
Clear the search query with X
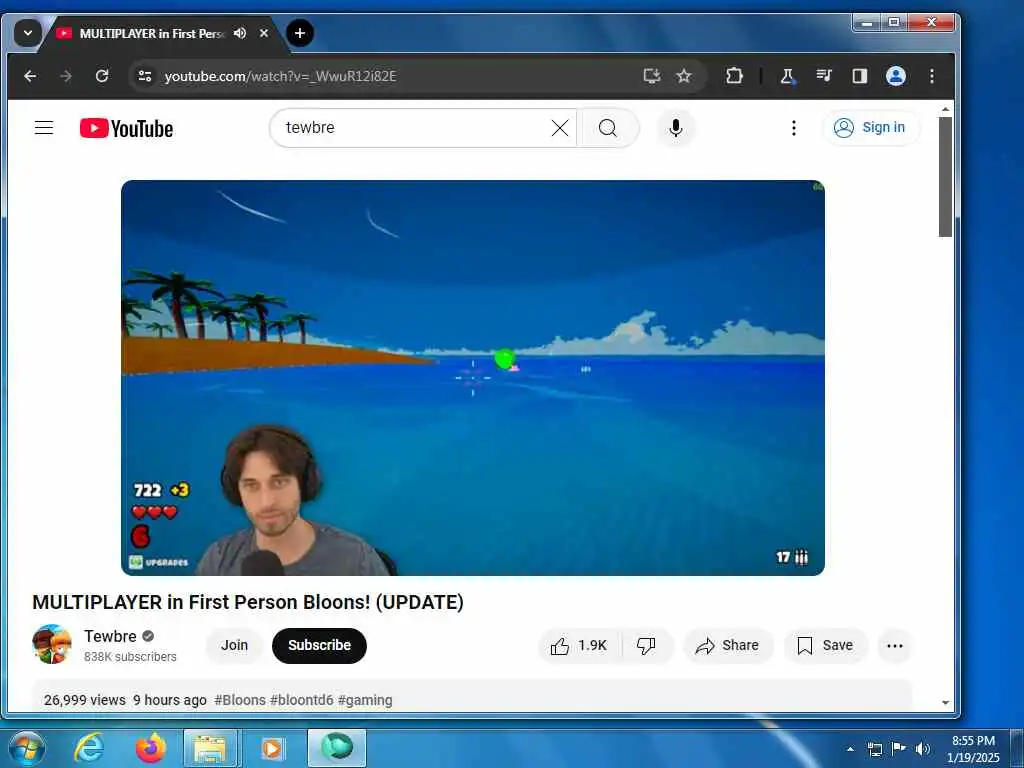[x=560, y=128]
